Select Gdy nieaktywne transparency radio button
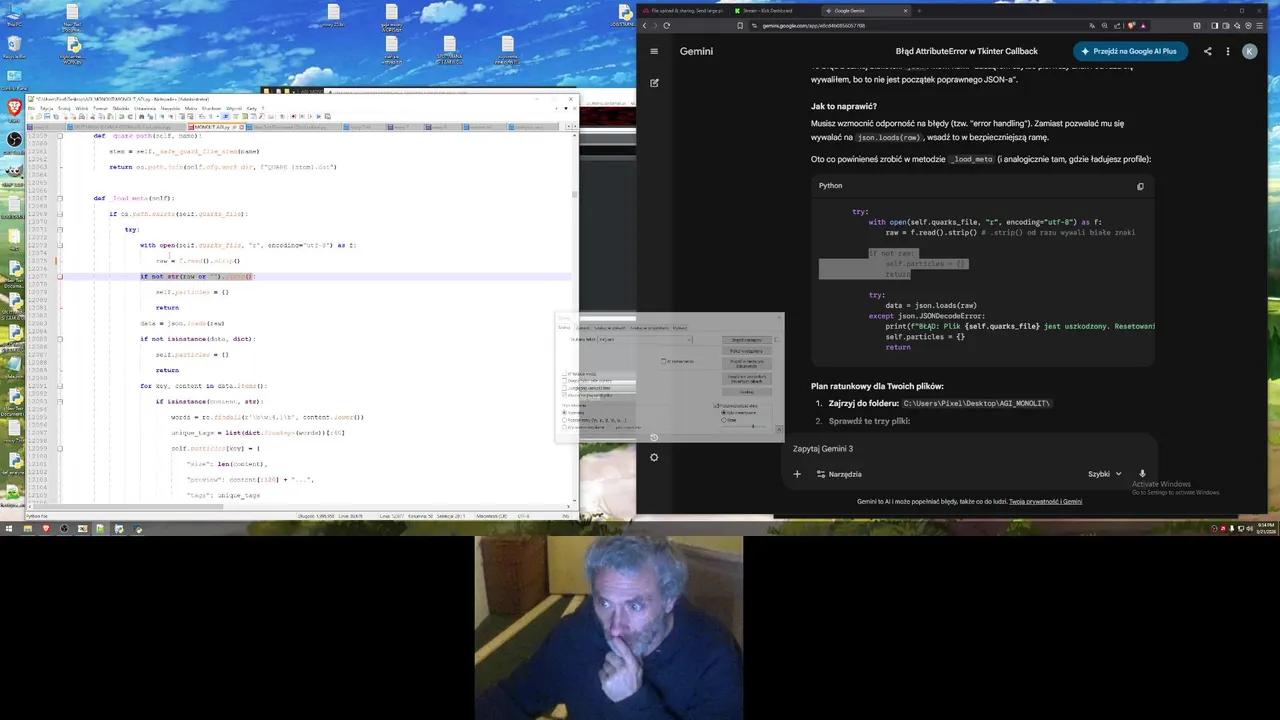The image size is (1280, 720). [x=724, y=413]
